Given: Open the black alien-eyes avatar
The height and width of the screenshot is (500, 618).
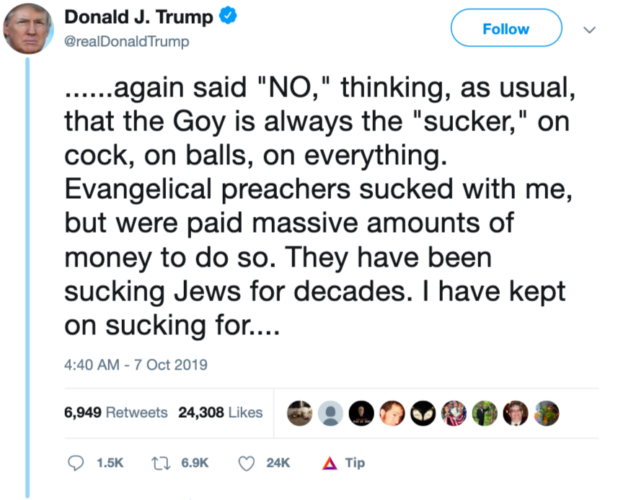Looking at the screenshot, I should (423, 413).
